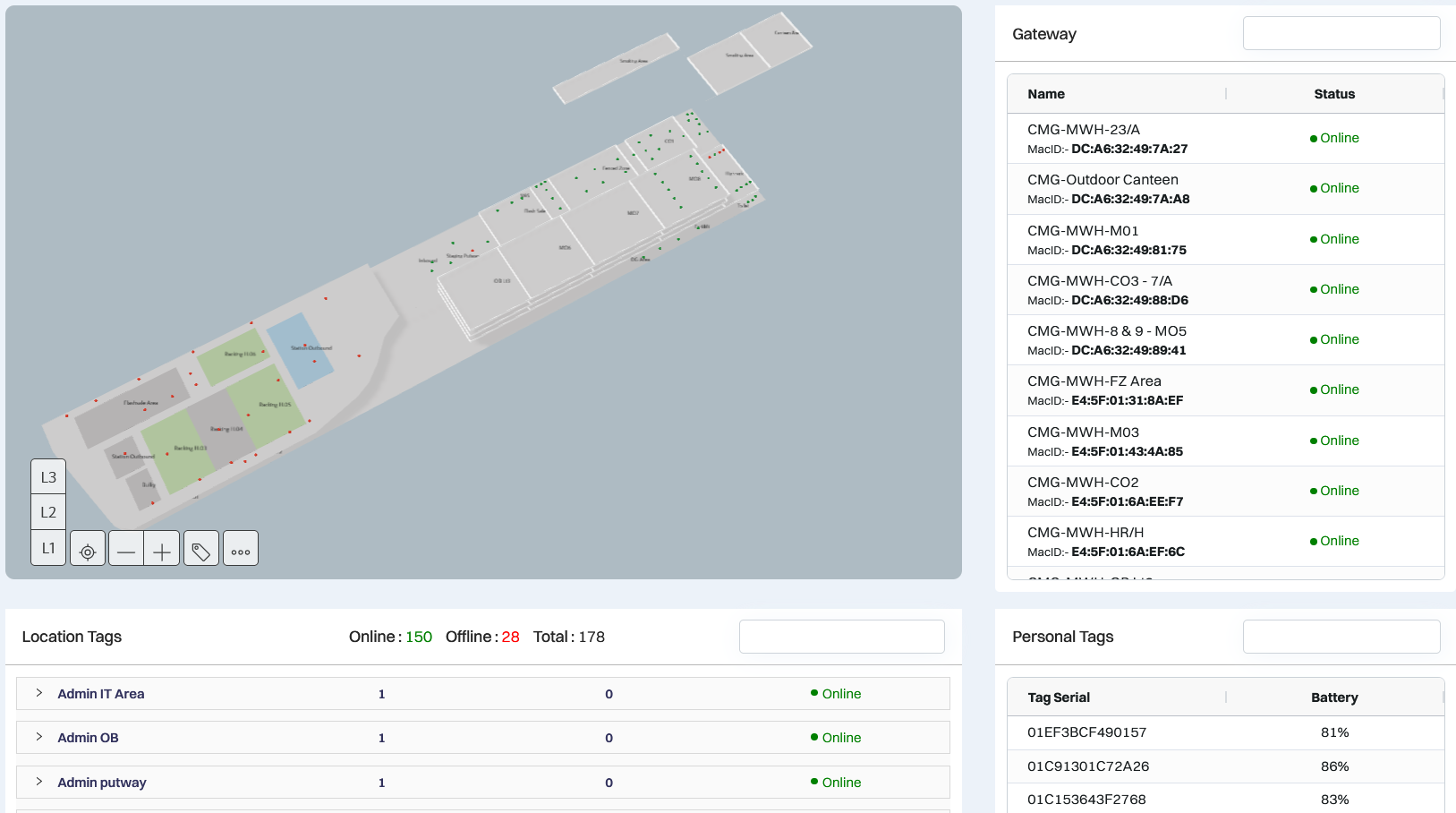Click the Total count 178
1456x813 pixels.
(592, 637)
